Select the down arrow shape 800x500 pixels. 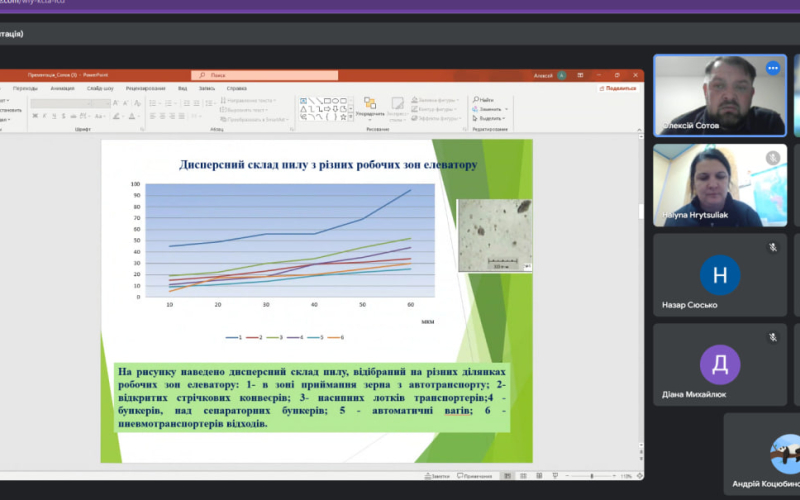click(335, 109)
